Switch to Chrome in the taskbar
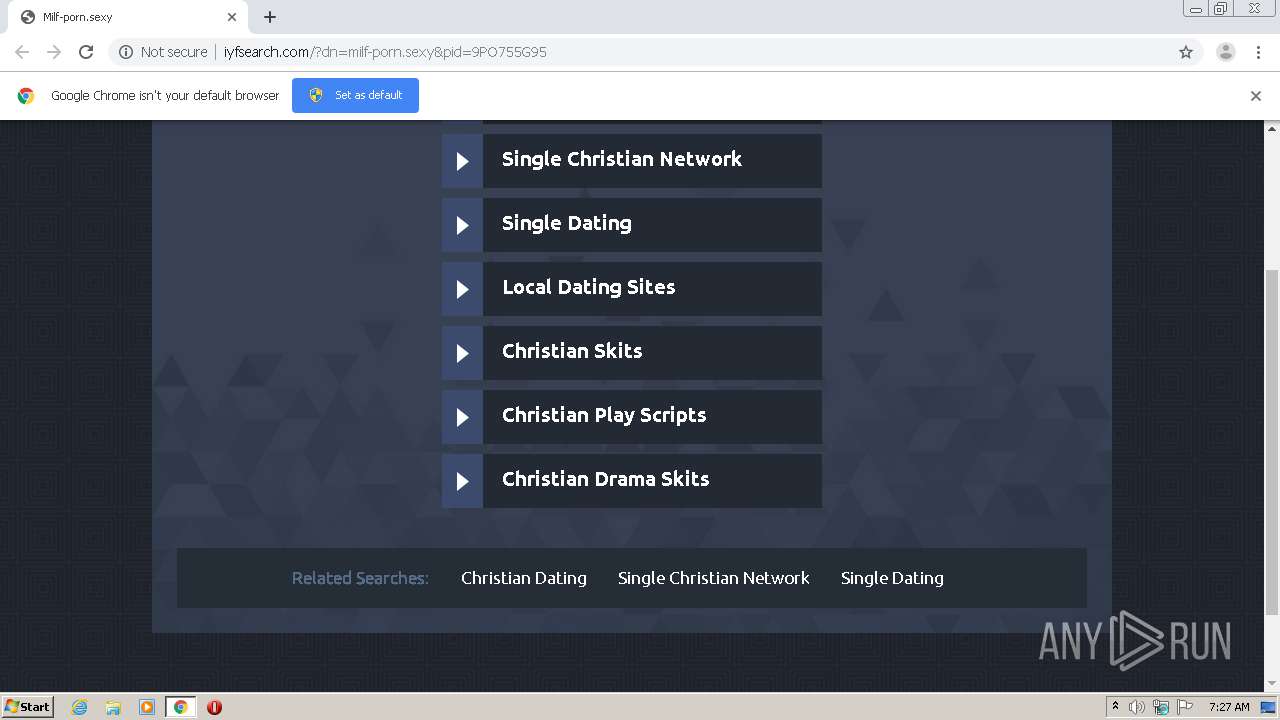 pyautogui.click(x=181, y=707)
